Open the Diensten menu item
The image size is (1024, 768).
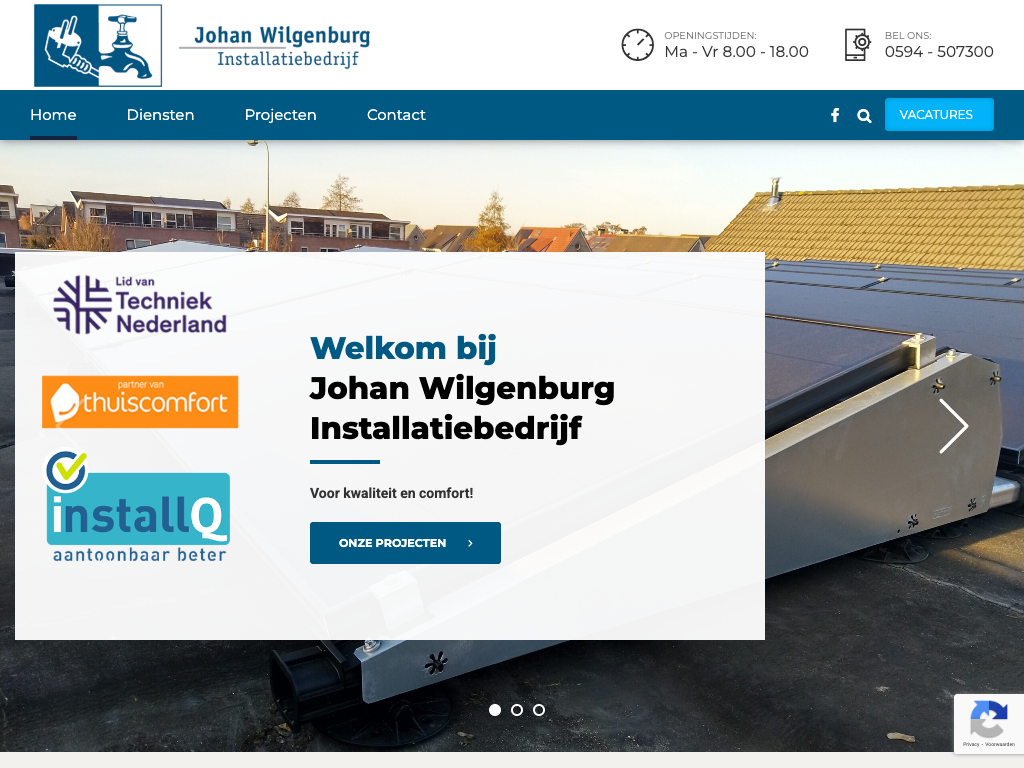[161, 115]
